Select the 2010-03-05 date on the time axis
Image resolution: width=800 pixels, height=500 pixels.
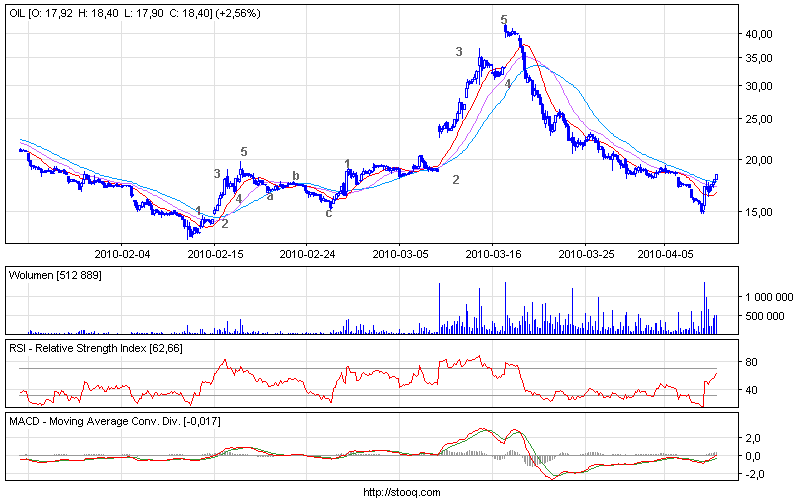click(x=401, y=255)
